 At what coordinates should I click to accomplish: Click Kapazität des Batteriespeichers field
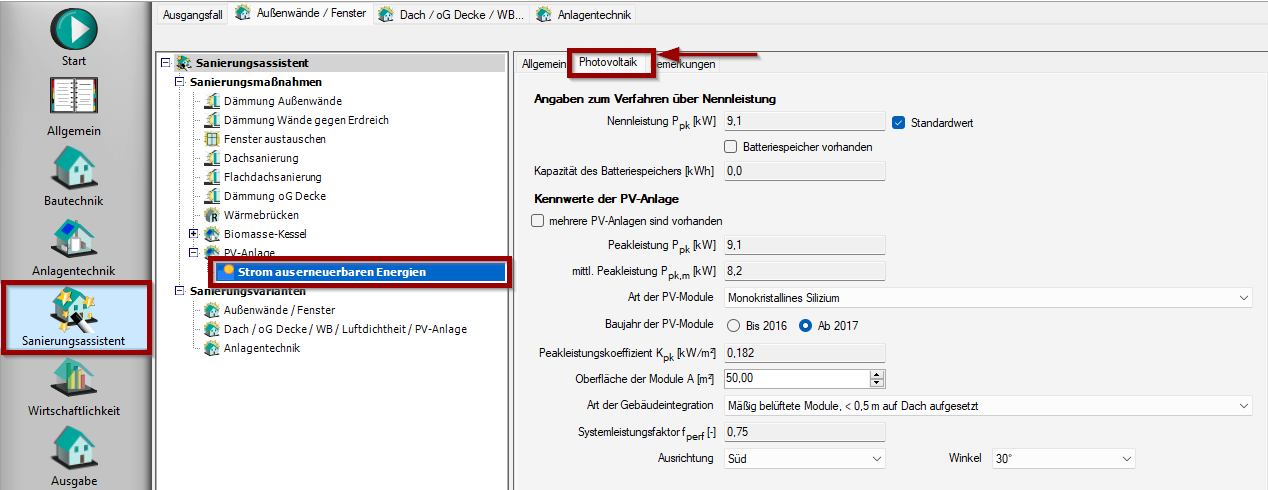(804, 171)
